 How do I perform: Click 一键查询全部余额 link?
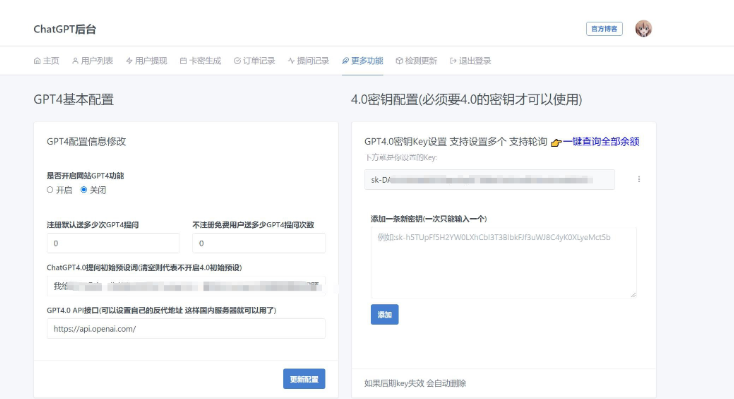tap(601, 142)
